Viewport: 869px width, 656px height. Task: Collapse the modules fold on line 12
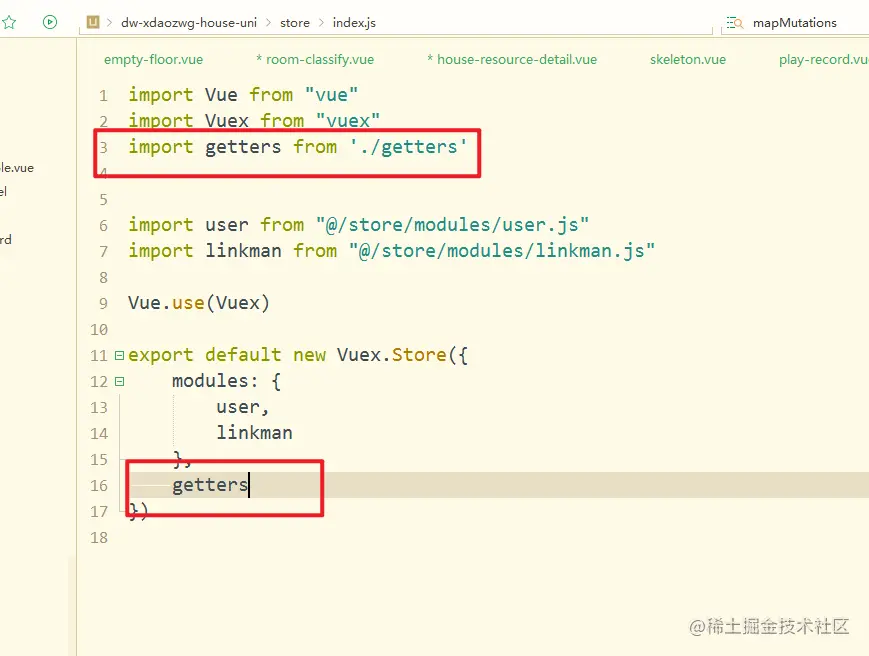tap(119, 381)
